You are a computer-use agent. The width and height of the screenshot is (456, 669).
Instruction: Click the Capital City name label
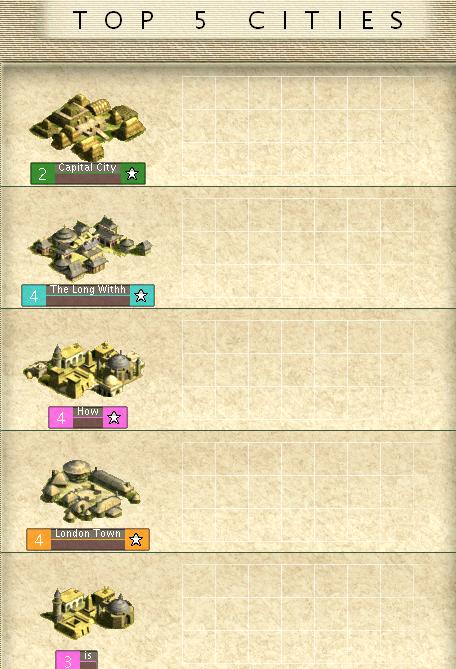click(x=87, y=168)
